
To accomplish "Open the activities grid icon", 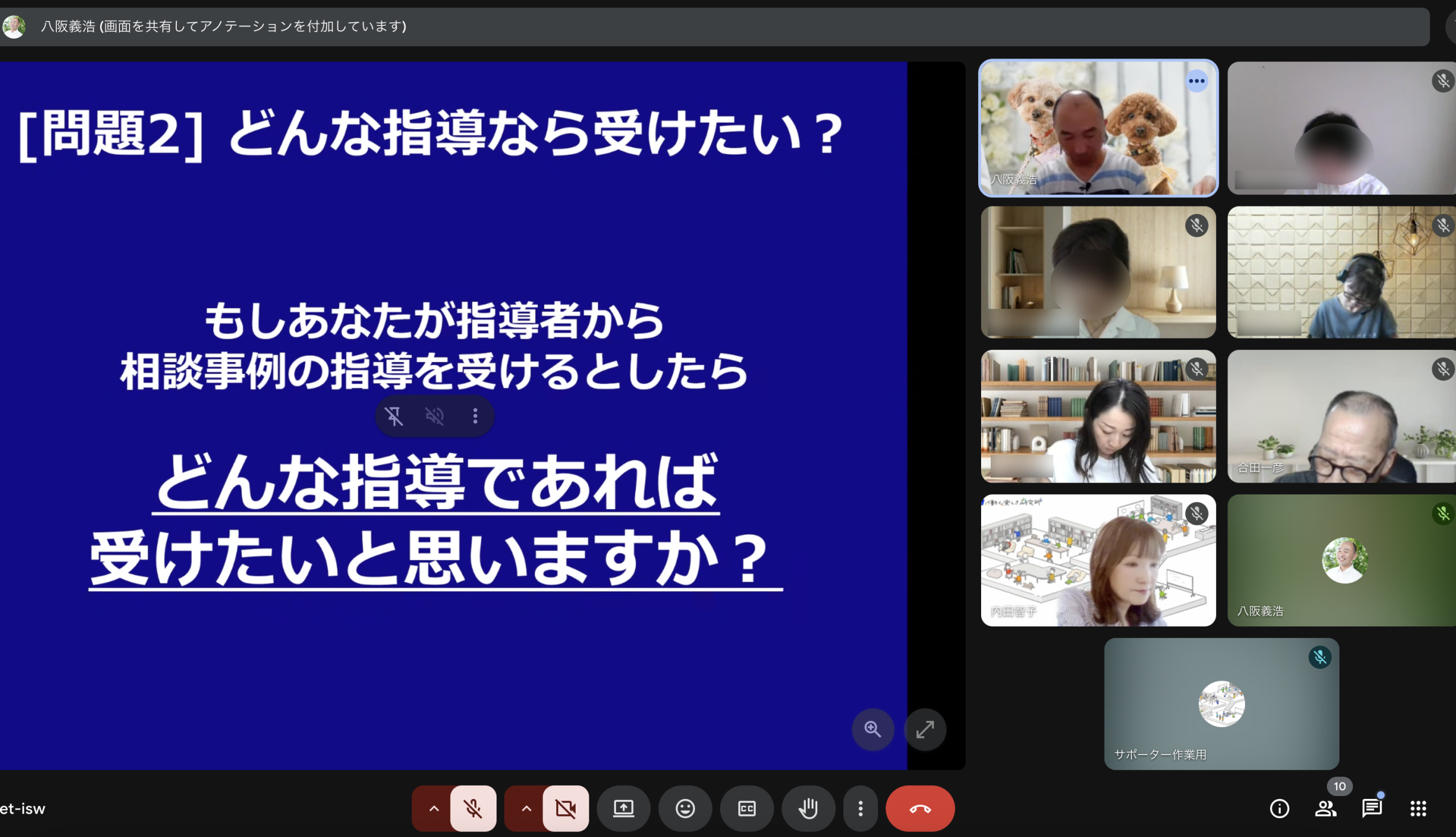I will point(1418,808).
